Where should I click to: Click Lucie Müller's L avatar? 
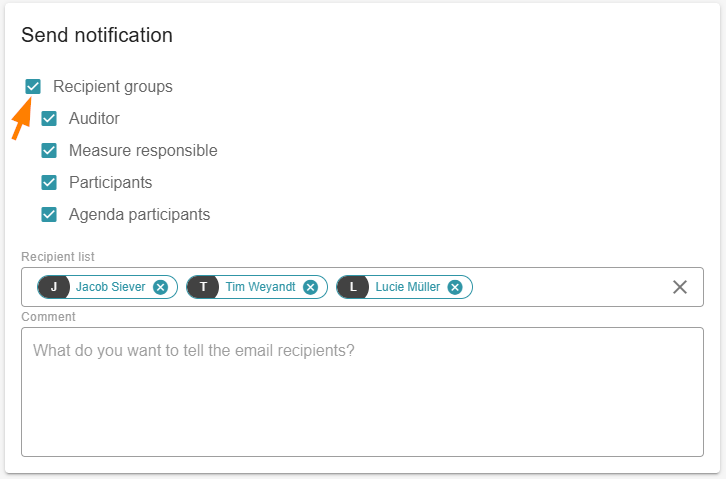(x=353, y=287)
